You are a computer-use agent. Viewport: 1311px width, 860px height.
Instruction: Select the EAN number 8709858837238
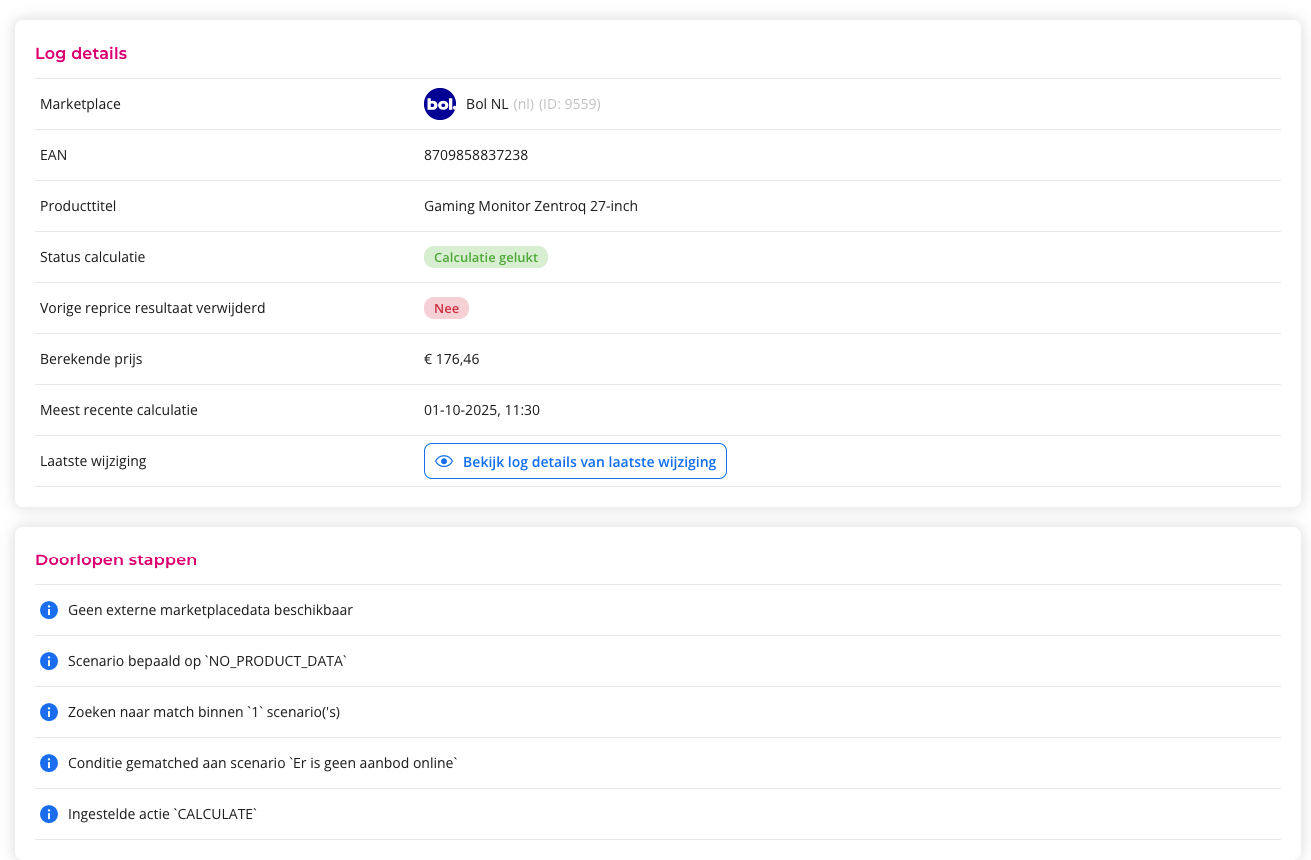tap(476, 155)
